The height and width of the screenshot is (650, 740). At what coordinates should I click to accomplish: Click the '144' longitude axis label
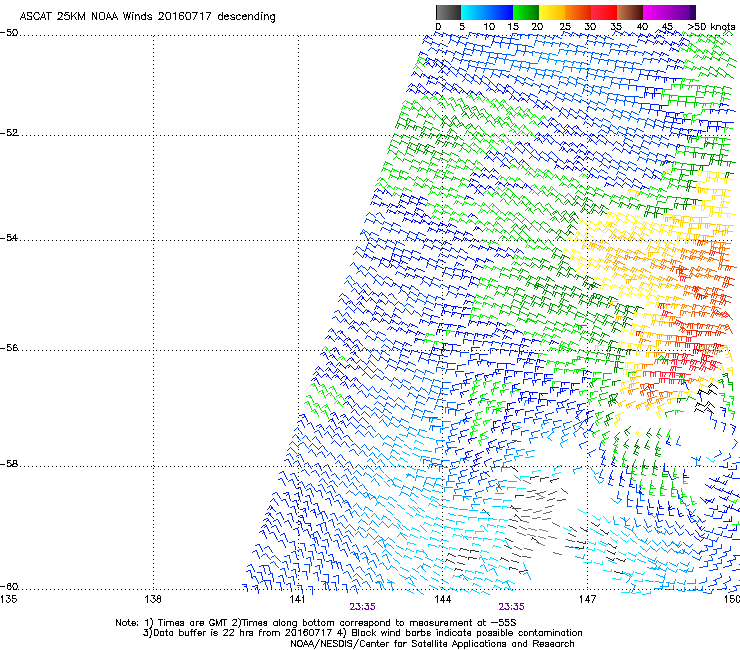442,599
